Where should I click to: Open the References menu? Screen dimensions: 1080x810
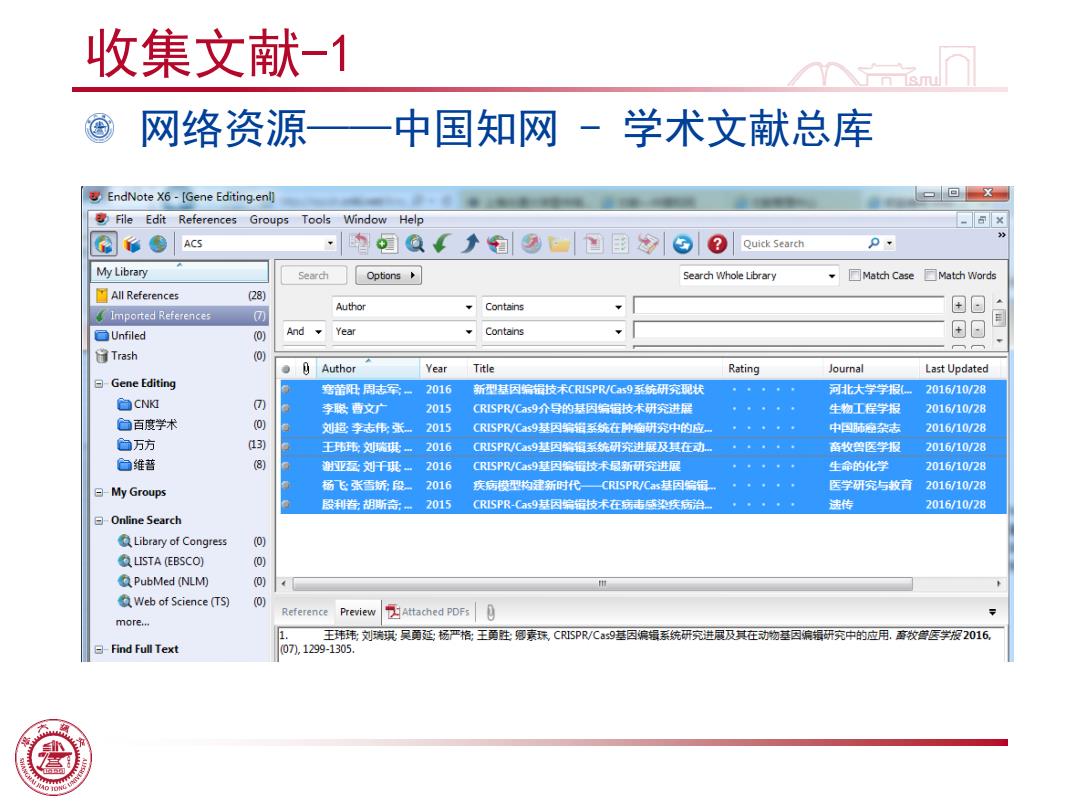[207, 220]
